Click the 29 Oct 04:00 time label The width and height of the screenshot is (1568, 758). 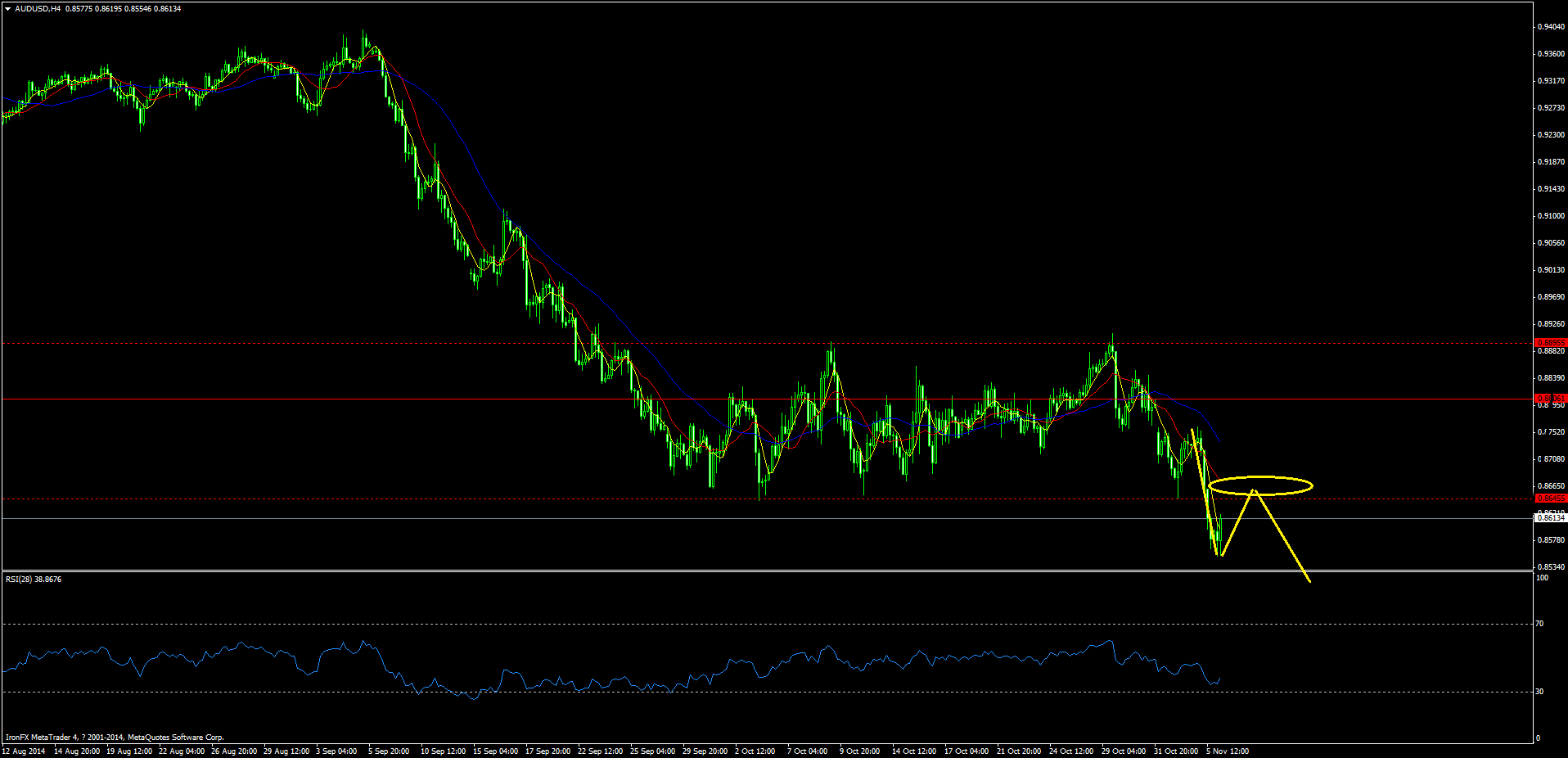[1124, 751]
